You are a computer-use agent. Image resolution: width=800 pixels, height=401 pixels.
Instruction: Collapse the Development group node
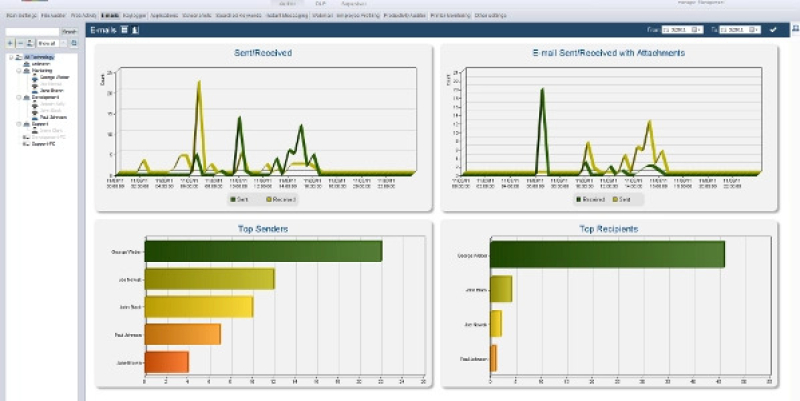[19, 97]
